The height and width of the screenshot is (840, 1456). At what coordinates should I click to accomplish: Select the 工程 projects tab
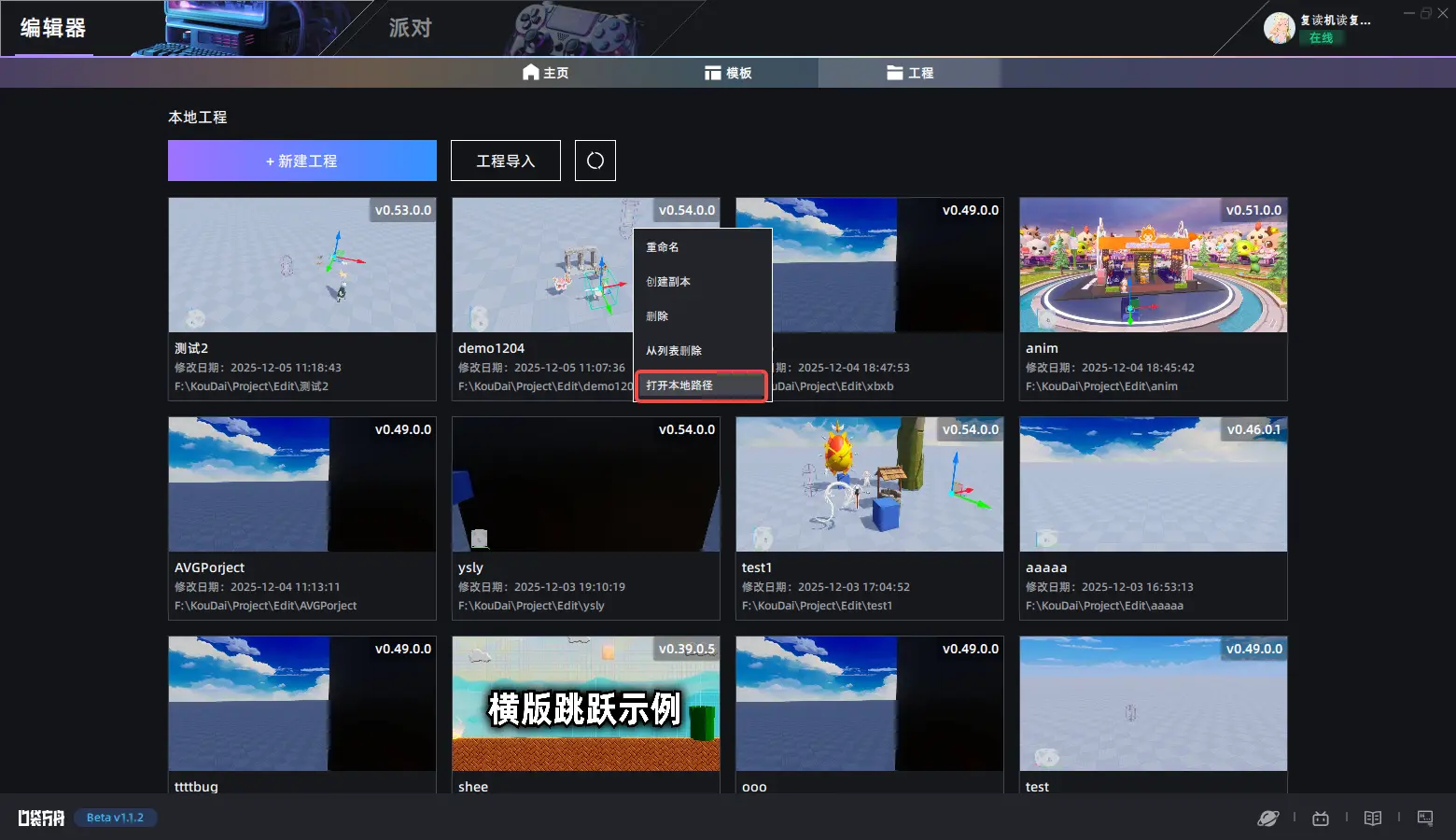910,73
